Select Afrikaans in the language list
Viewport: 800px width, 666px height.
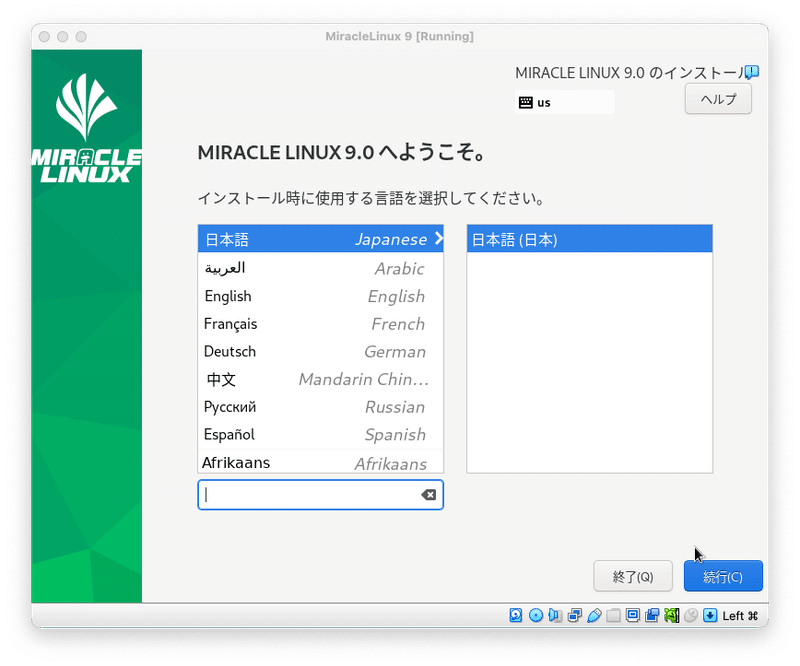tap(320, 462)
